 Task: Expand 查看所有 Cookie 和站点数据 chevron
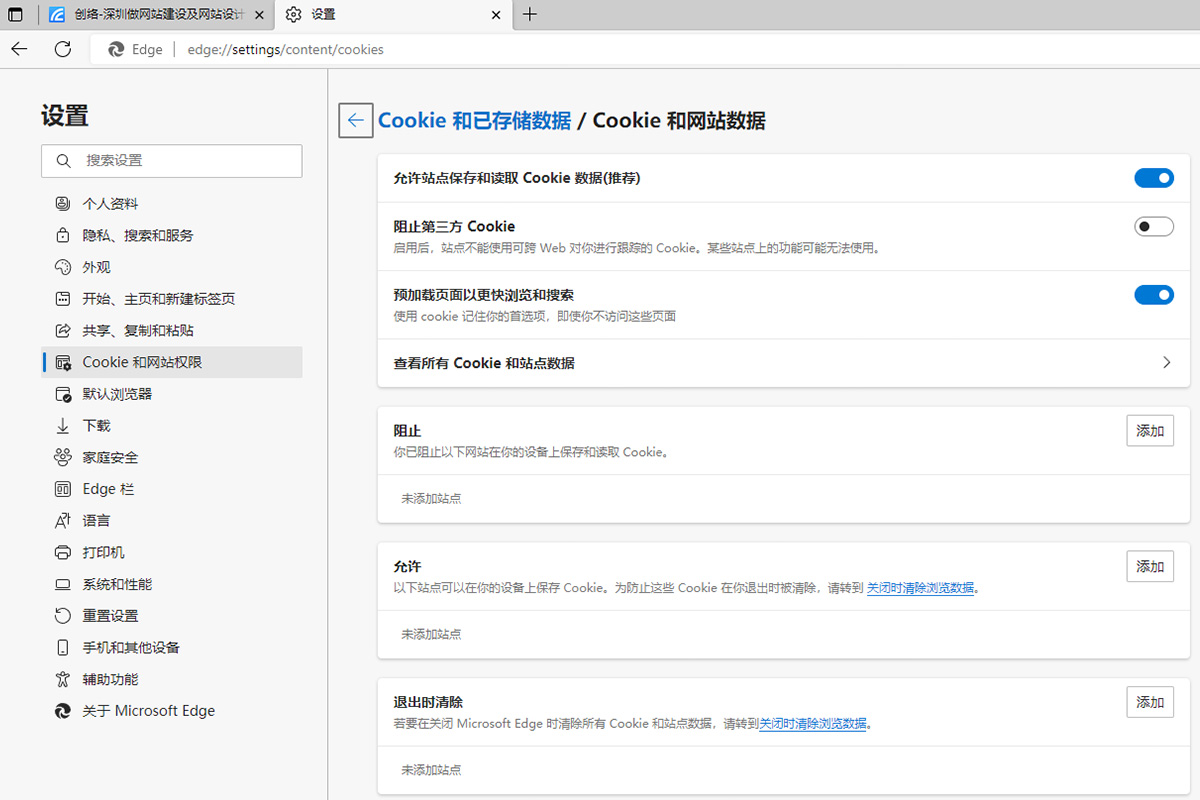1166,363
